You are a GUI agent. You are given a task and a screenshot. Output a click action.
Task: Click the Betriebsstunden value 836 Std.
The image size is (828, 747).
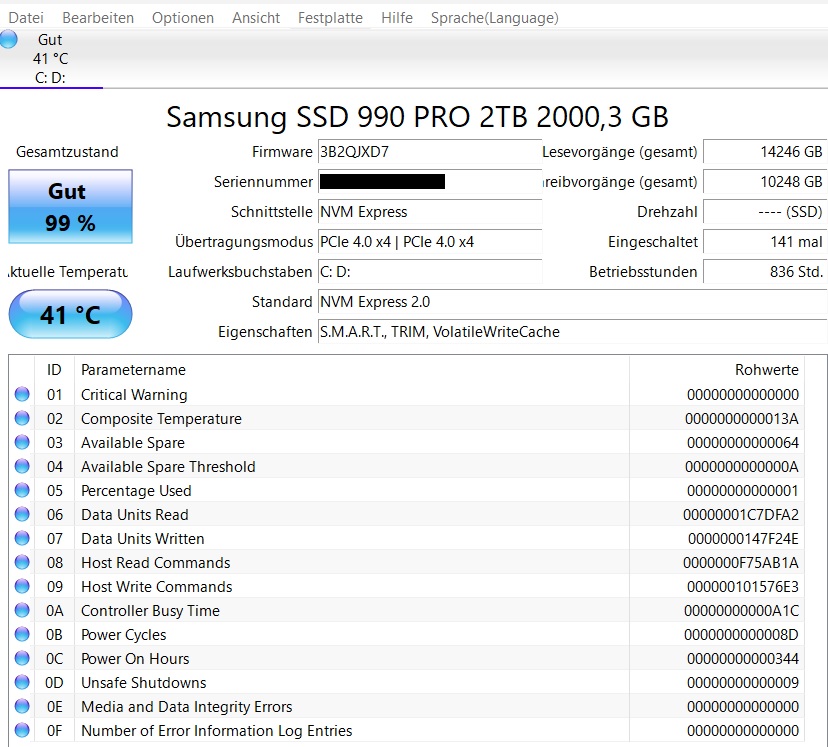[x=765, y=272]
